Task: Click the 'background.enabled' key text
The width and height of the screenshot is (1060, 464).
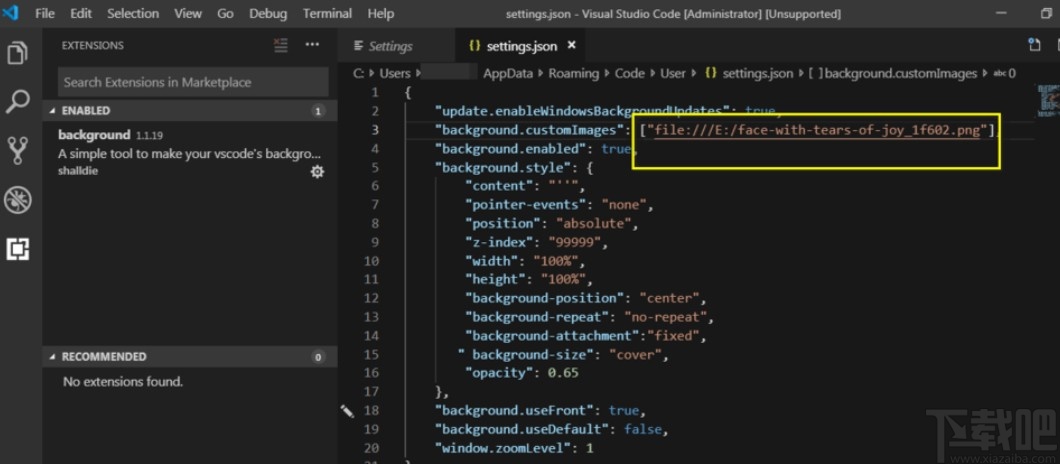Action: click(510, 149)
